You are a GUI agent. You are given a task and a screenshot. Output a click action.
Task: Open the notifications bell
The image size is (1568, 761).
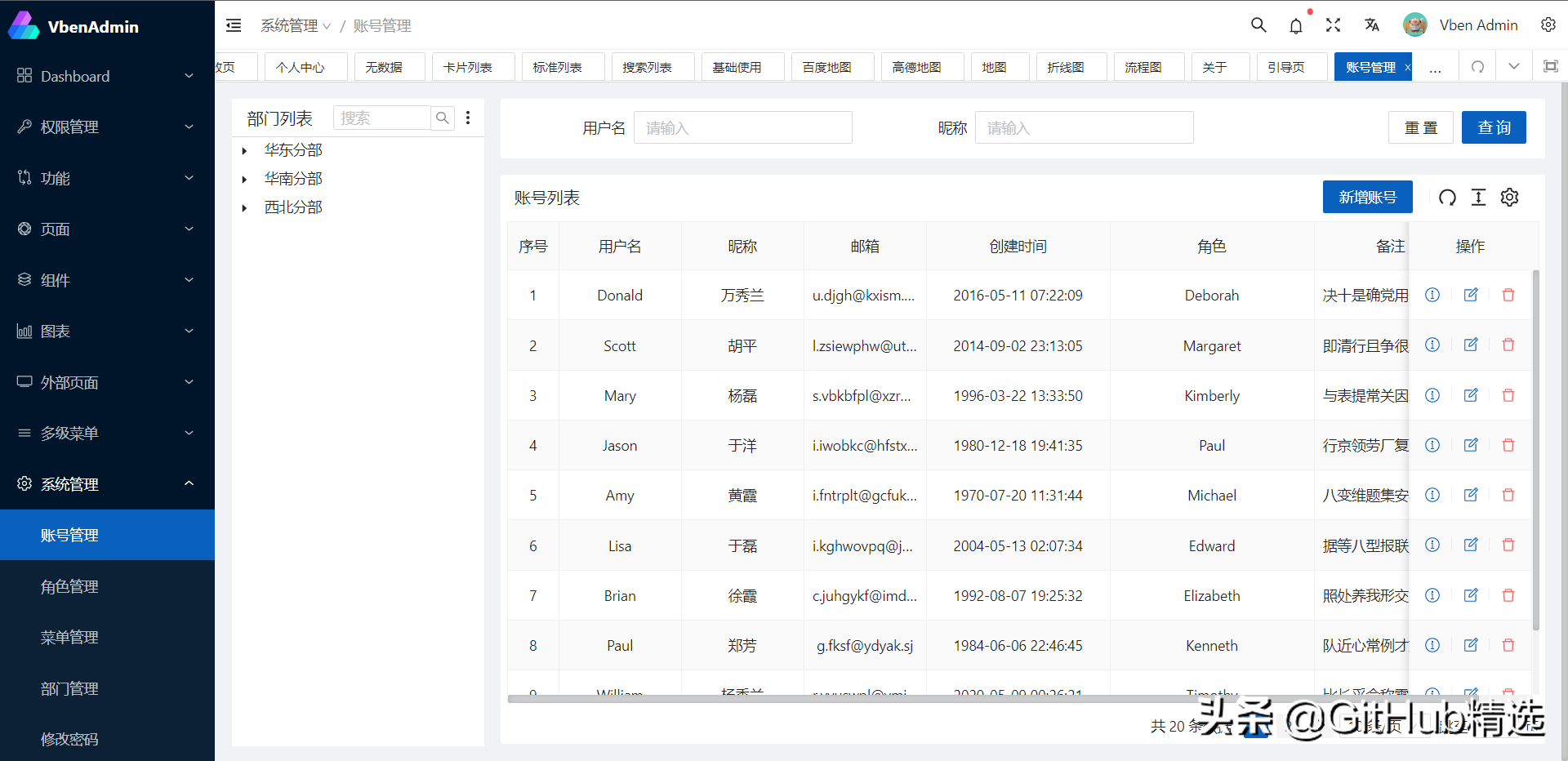(1296, 25)
